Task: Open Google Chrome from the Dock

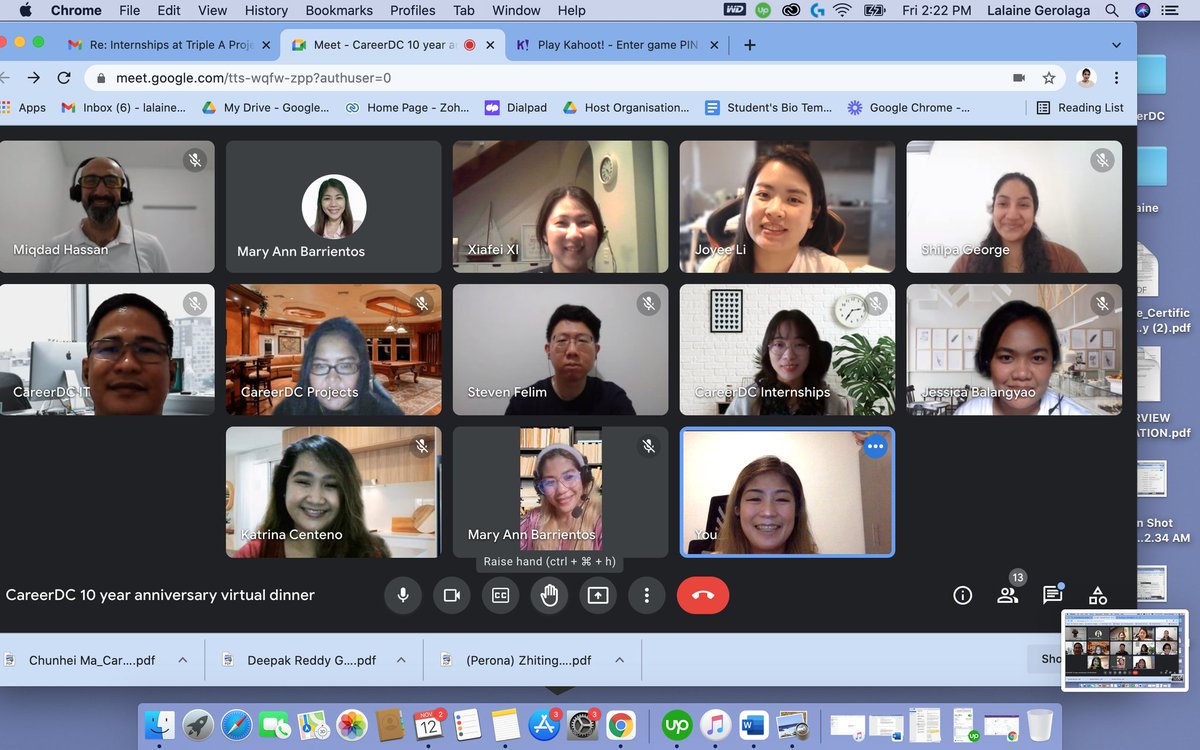Action: (620, 725)
